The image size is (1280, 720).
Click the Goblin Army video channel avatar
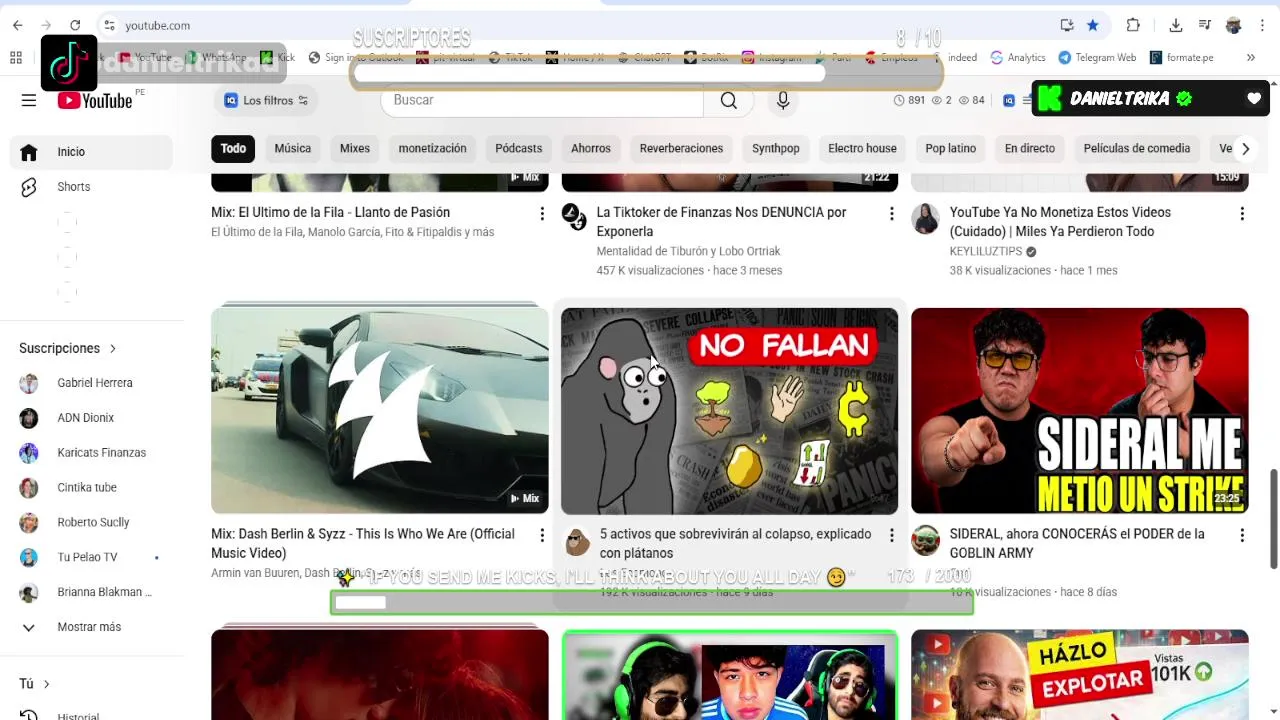[x=925, y=540]
